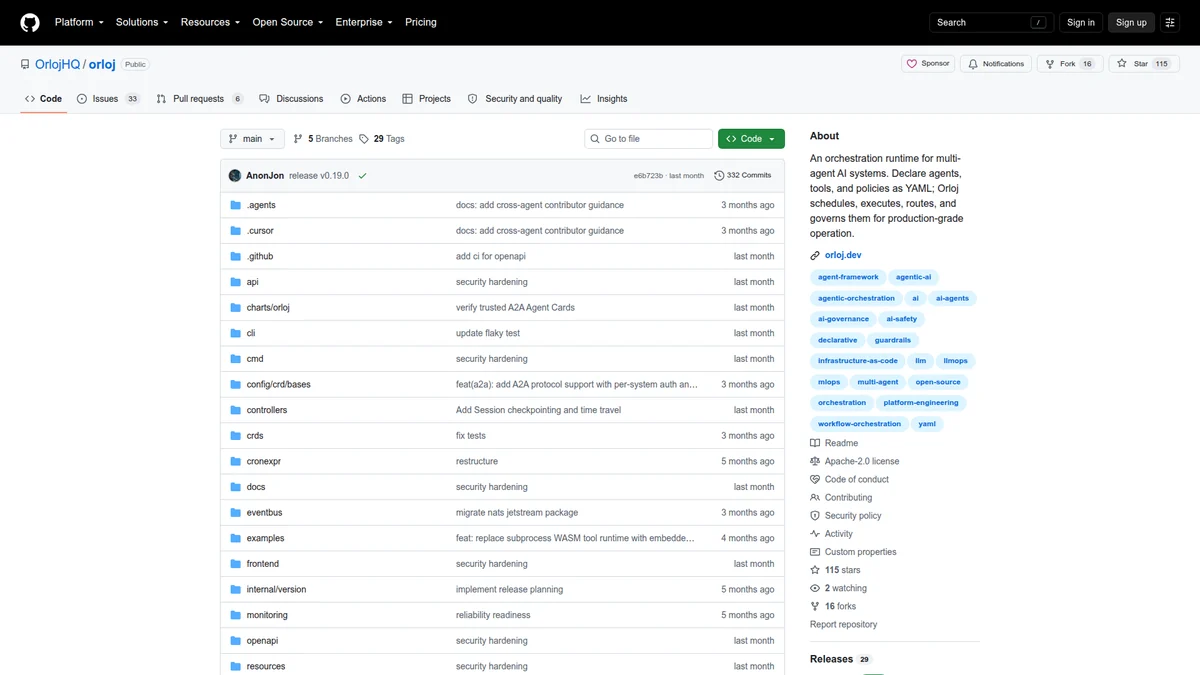Click the tag icon beside 29 Tags
Screen dimensions: 1200x675
[x=364, y=139]
